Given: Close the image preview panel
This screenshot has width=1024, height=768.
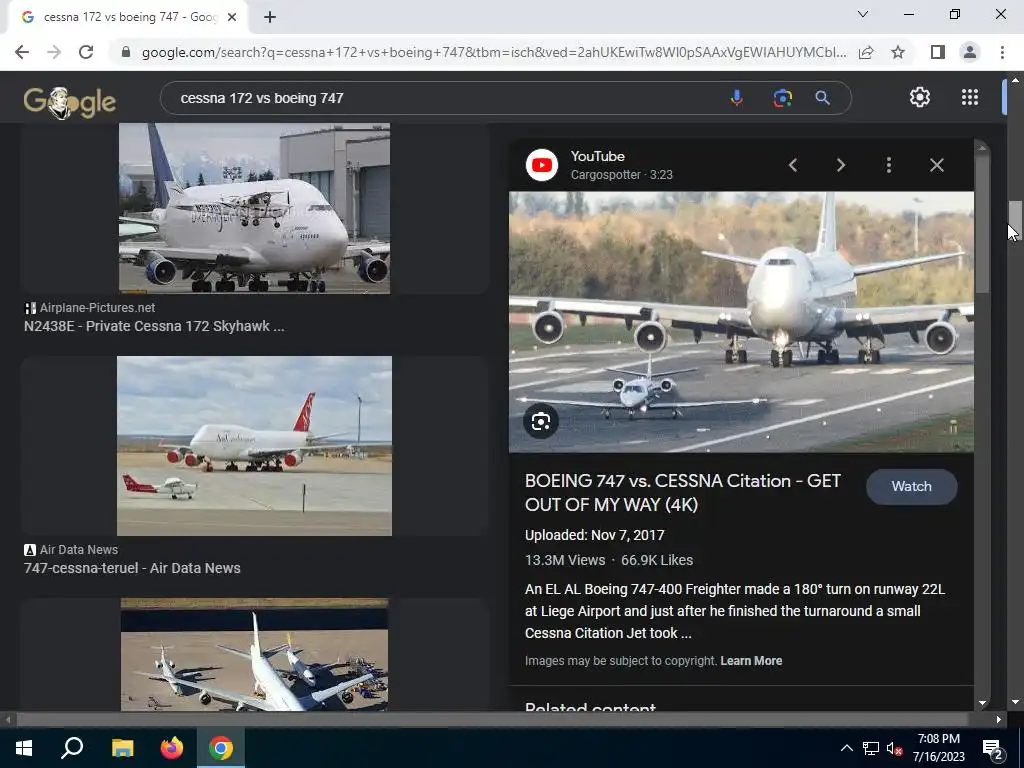Looking at the screenshot, I should click(937, 165).
